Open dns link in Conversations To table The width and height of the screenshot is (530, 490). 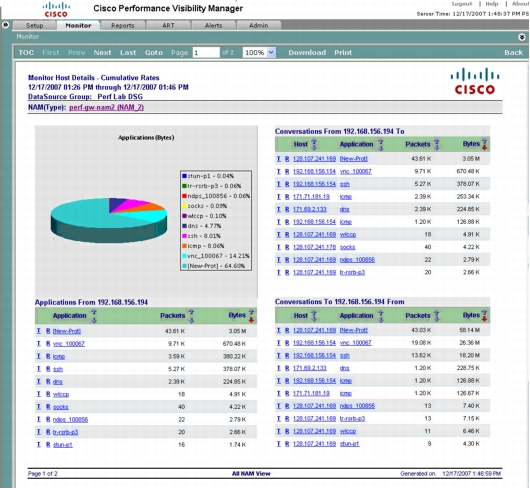344,368
